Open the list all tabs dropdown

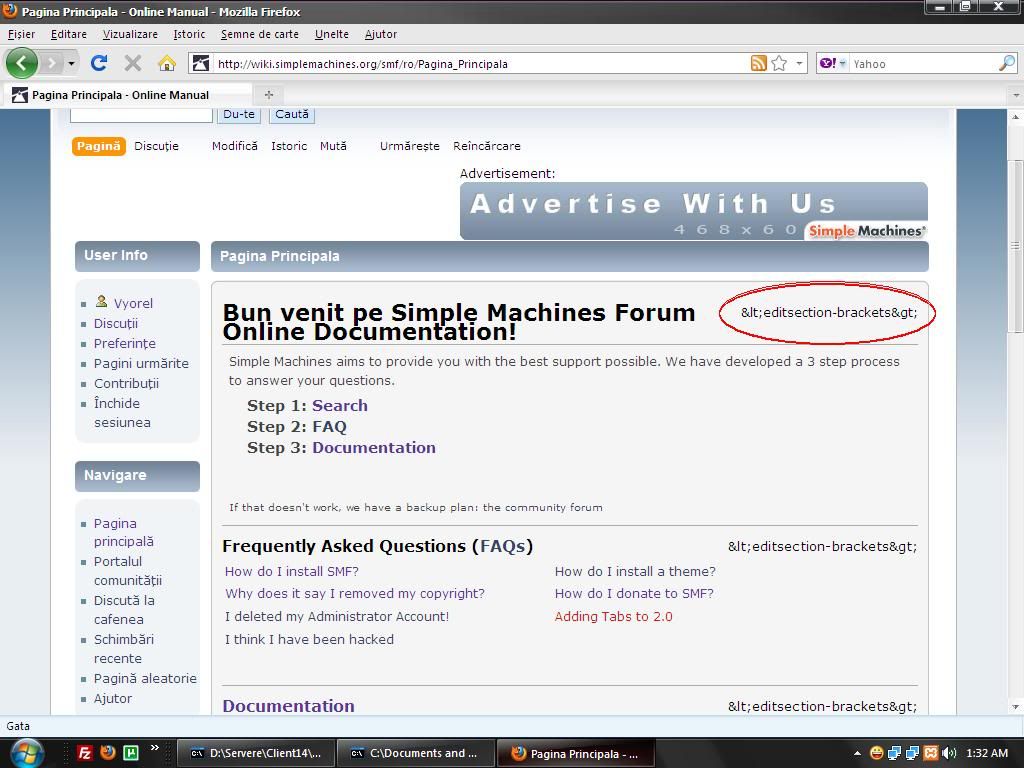1016,95
